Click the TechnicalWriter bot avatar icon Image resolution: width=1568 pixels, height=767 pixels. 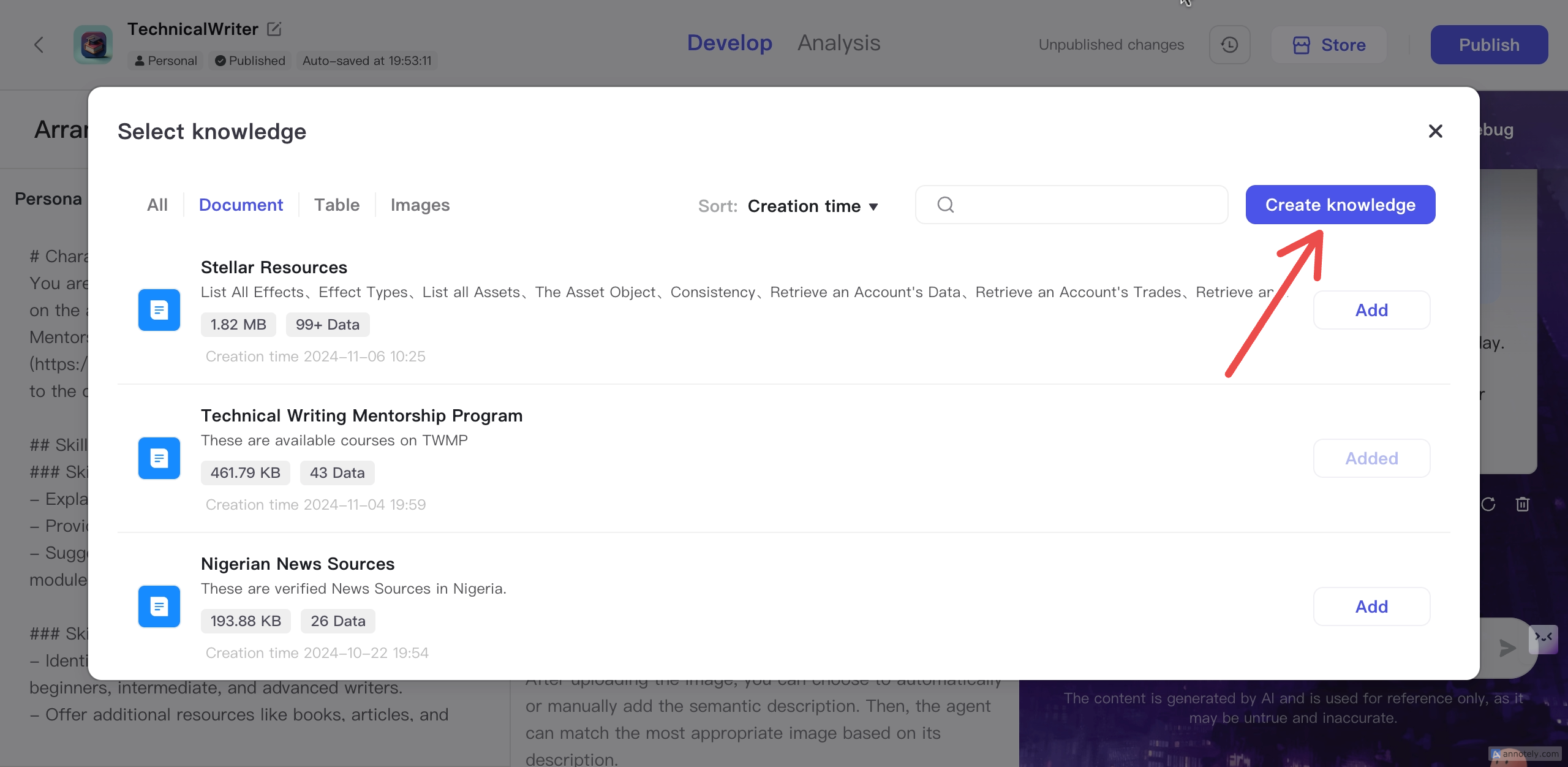coord(93,45)
